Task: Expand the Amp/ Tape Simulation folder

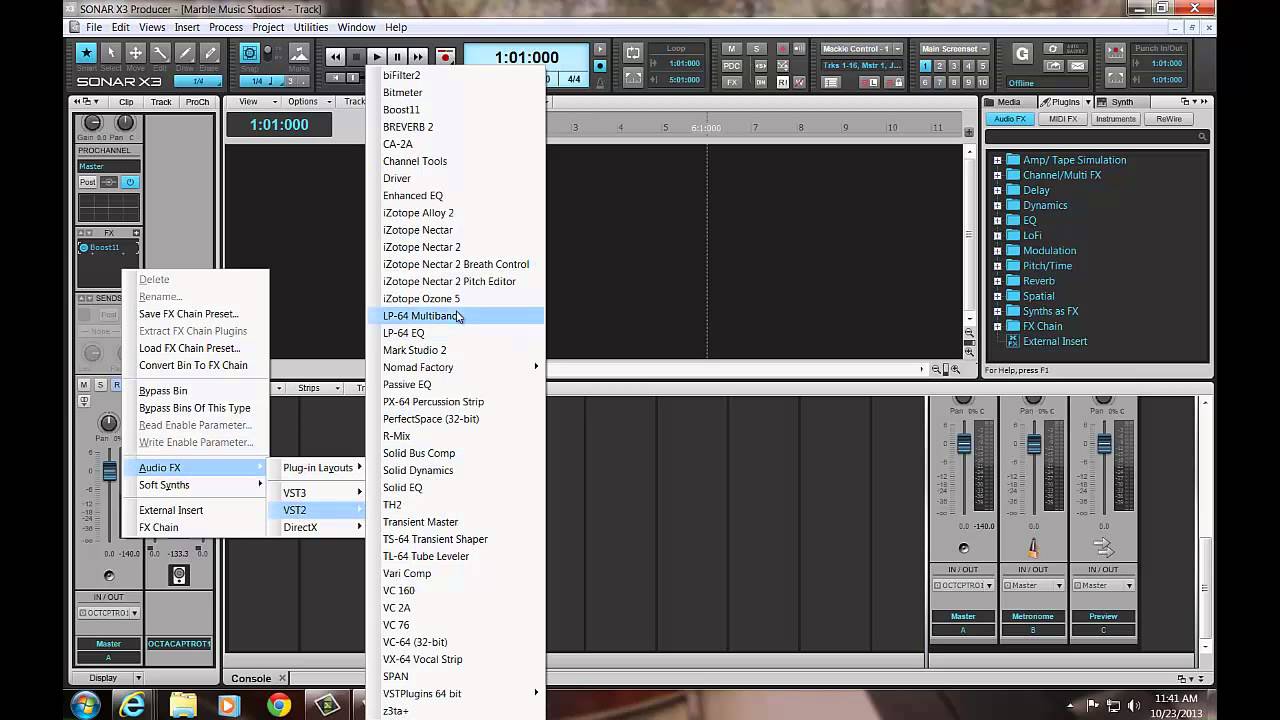Action: point(997,160)
